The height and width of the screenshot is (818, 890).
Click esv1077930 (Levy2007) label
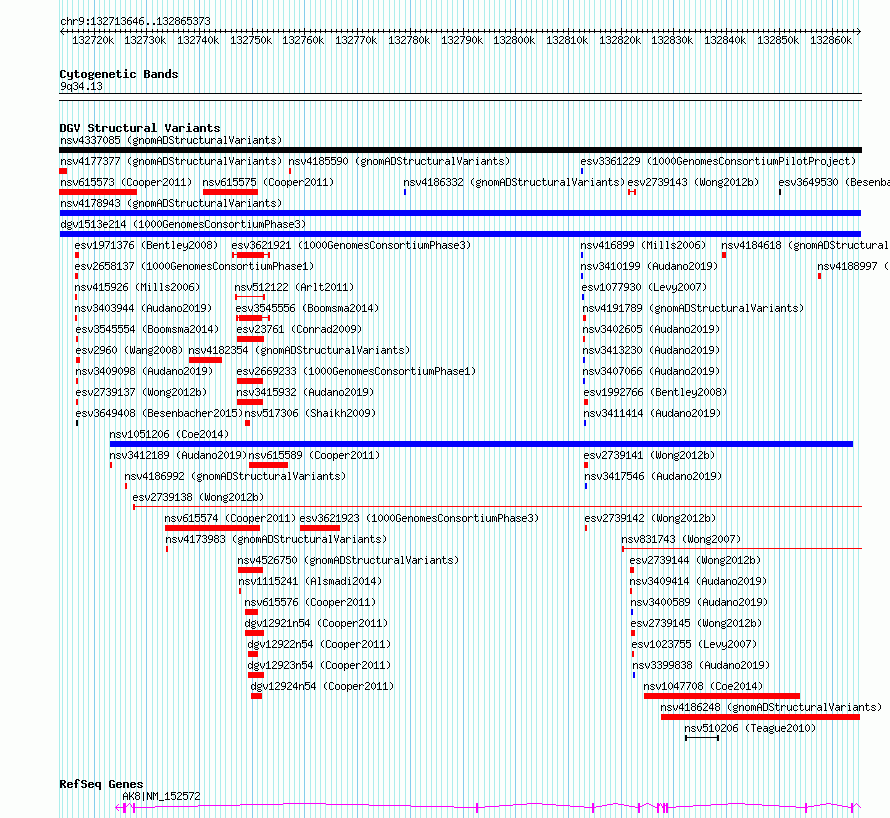pyautogui.click(x=644, y=287)
